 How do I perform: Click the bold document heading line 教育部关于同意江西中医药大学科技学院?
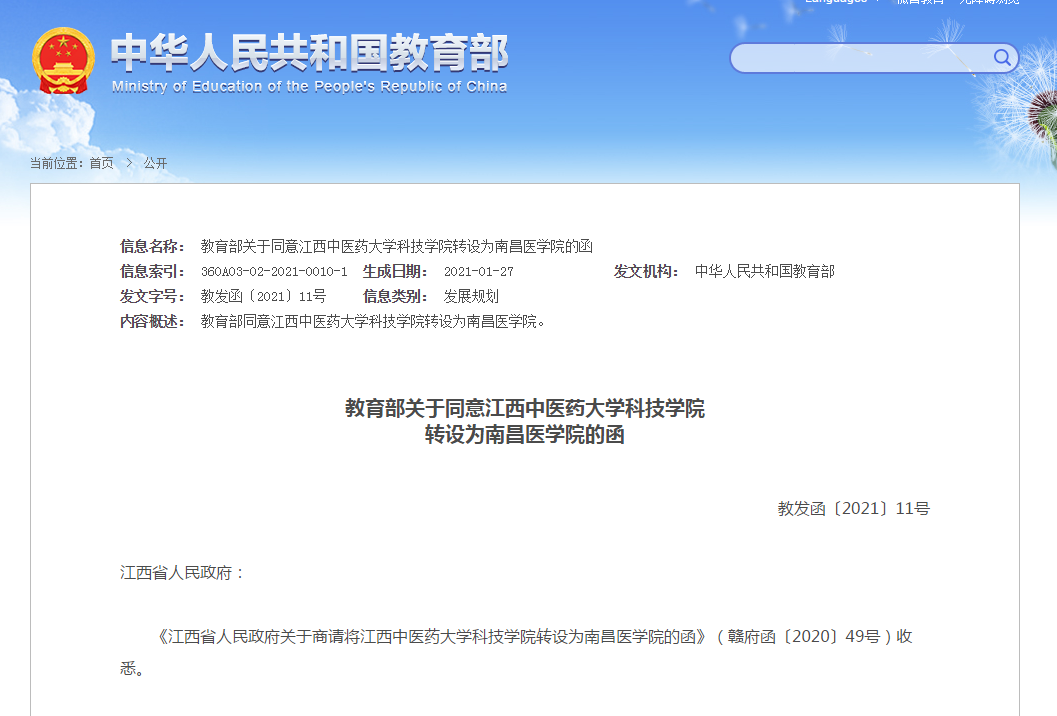(524, 409)
